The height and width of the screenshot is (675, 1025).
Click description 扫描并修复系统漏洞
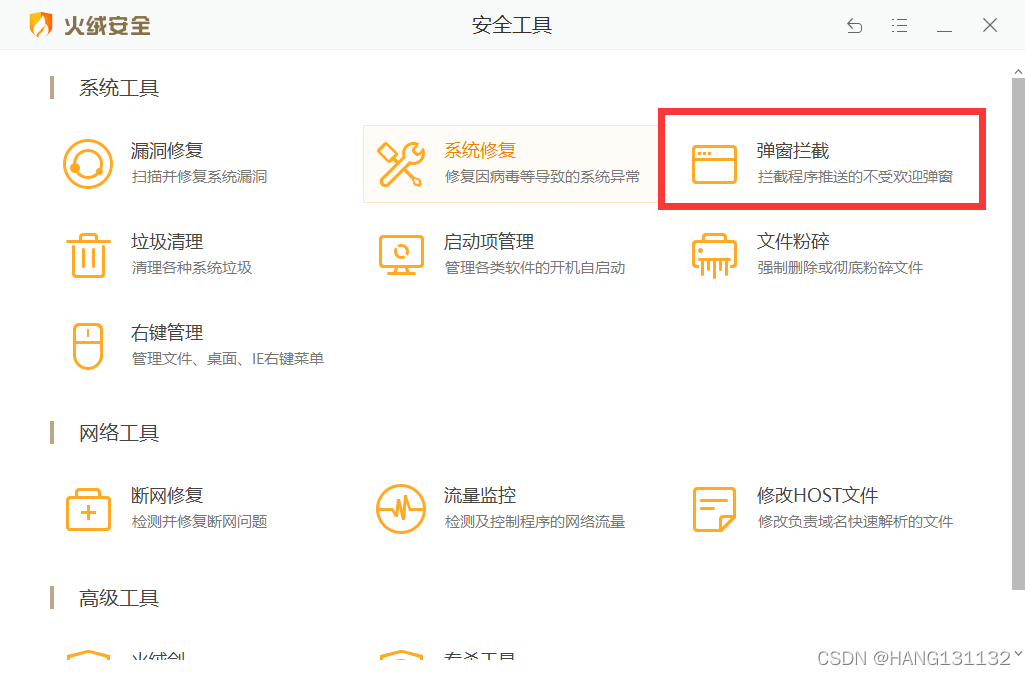pyautogui.click(x=199, y=176)
